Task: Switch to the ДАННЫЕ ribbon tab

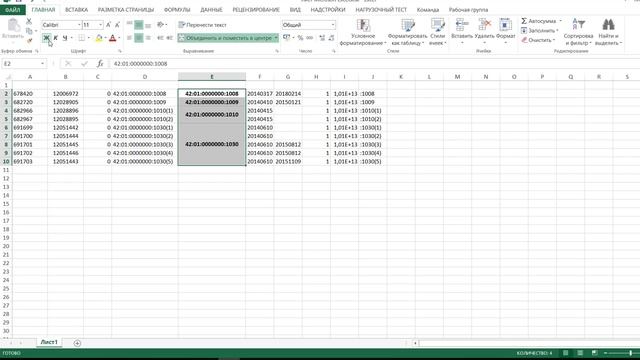Action: 211,9
